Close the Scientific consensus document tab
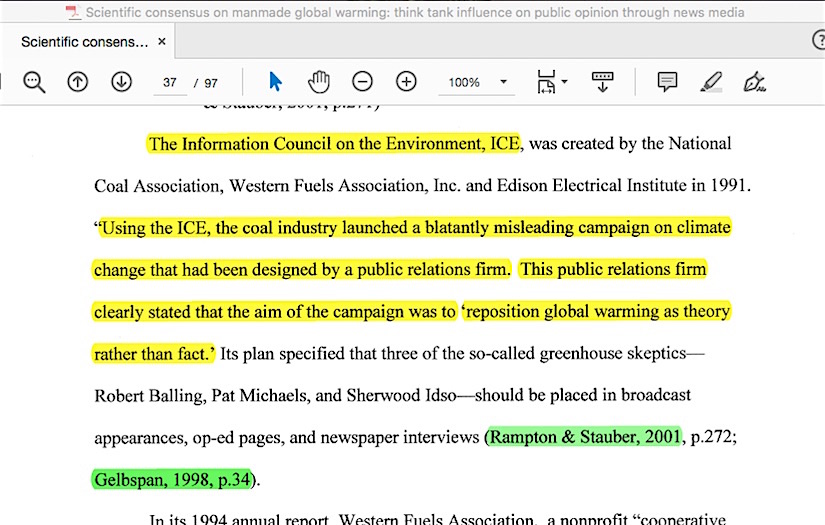Viewport: 825px width, 525px height. 162,42
